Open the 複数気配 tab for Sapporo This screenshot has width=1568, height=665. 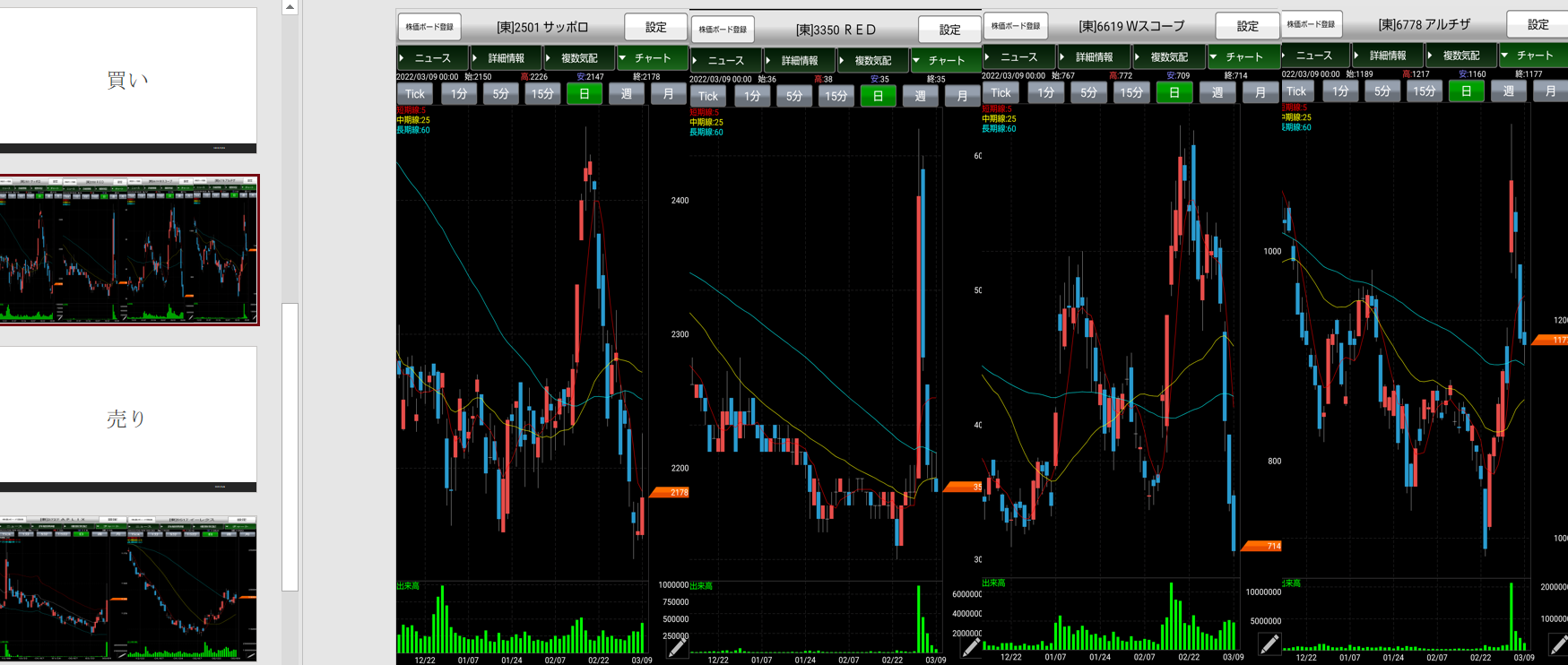578,58
